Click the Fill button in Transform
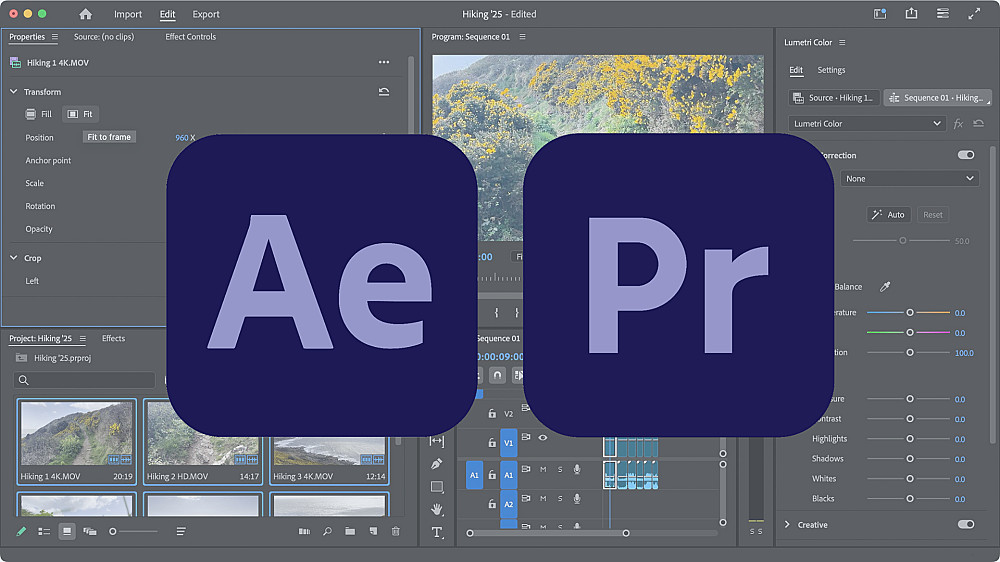1000x562 pixels. click(x=38, y=114)
